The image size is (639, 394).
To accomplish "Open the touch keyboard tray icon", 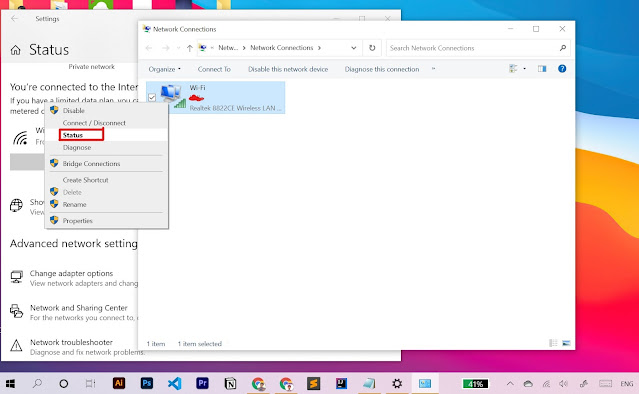I will click(606, 384).
